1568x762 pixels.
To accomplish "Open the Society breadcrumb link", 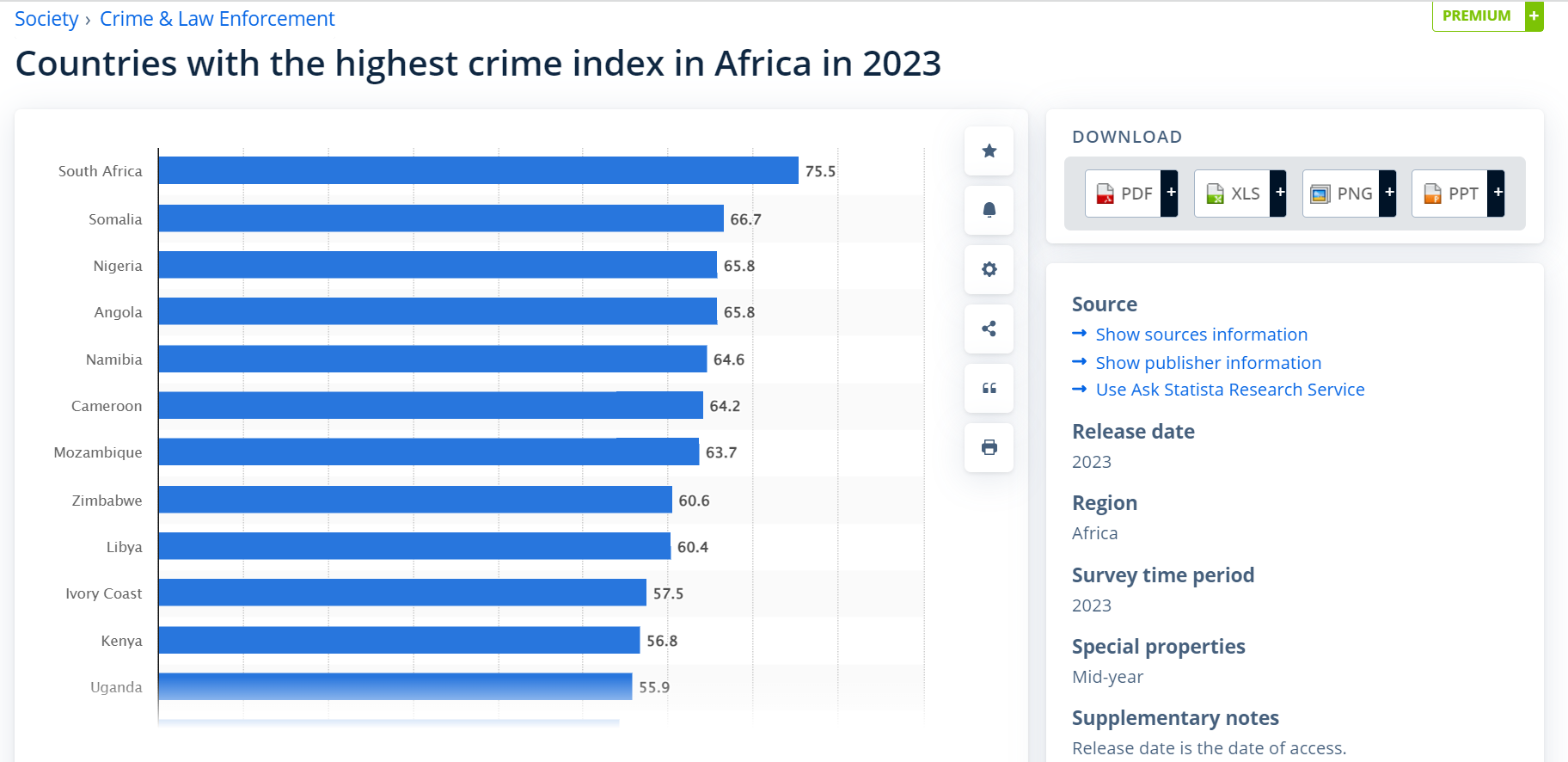I will (x=46, y=19).
